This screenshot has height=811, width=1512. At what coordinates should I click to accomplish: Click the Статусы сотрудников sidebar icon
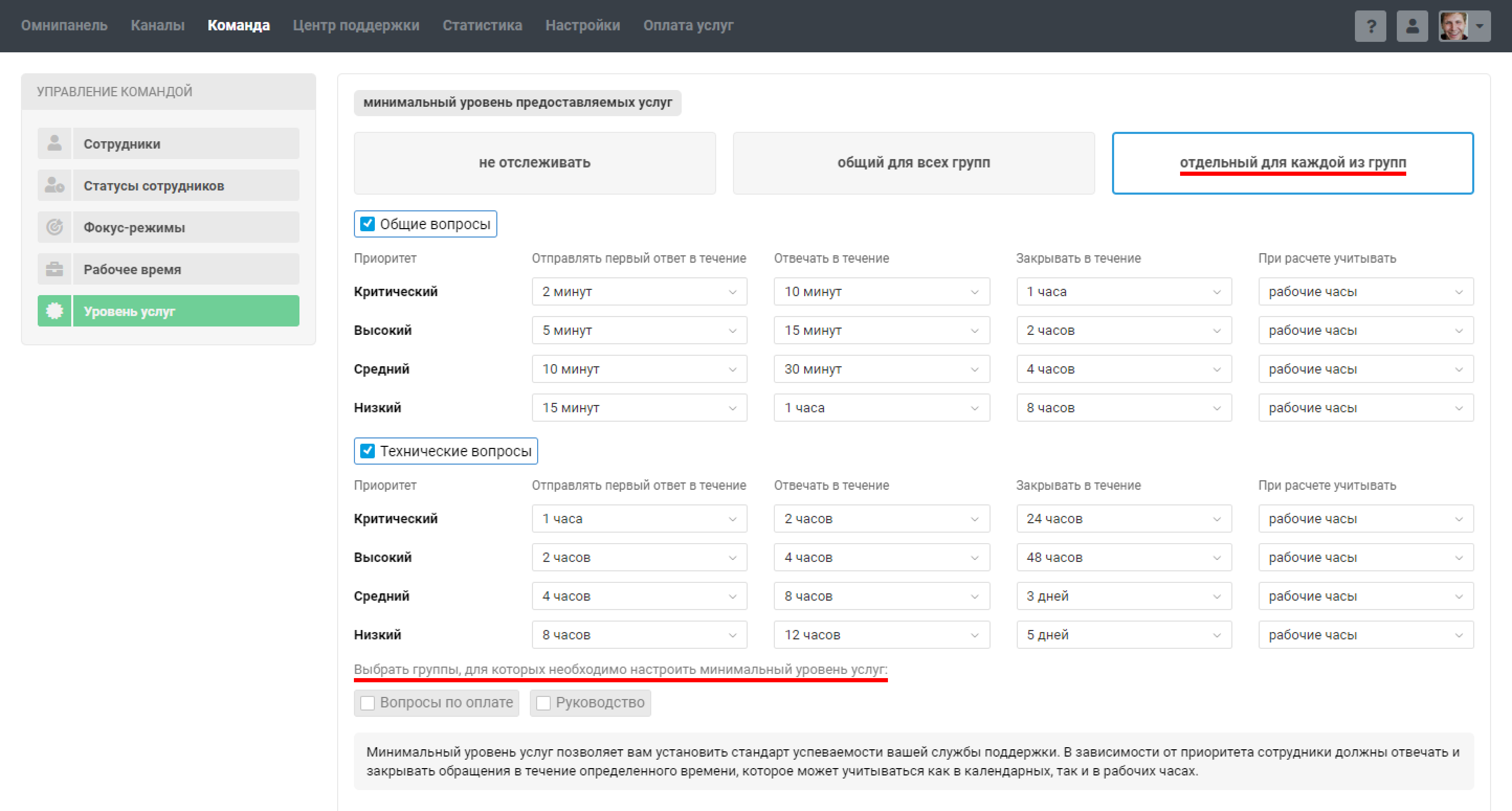pyautogui.click(x=54, y=185)
